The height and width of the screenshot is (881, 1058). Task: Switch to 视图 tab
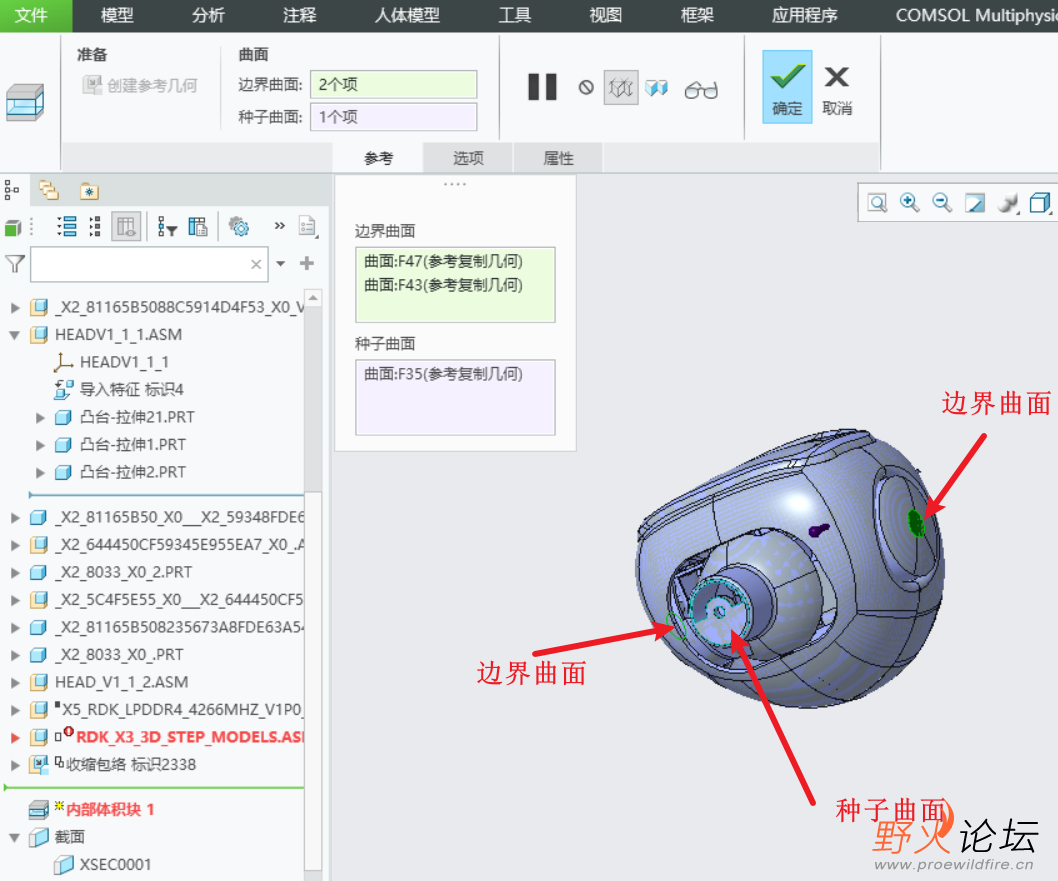pos(605,15)
